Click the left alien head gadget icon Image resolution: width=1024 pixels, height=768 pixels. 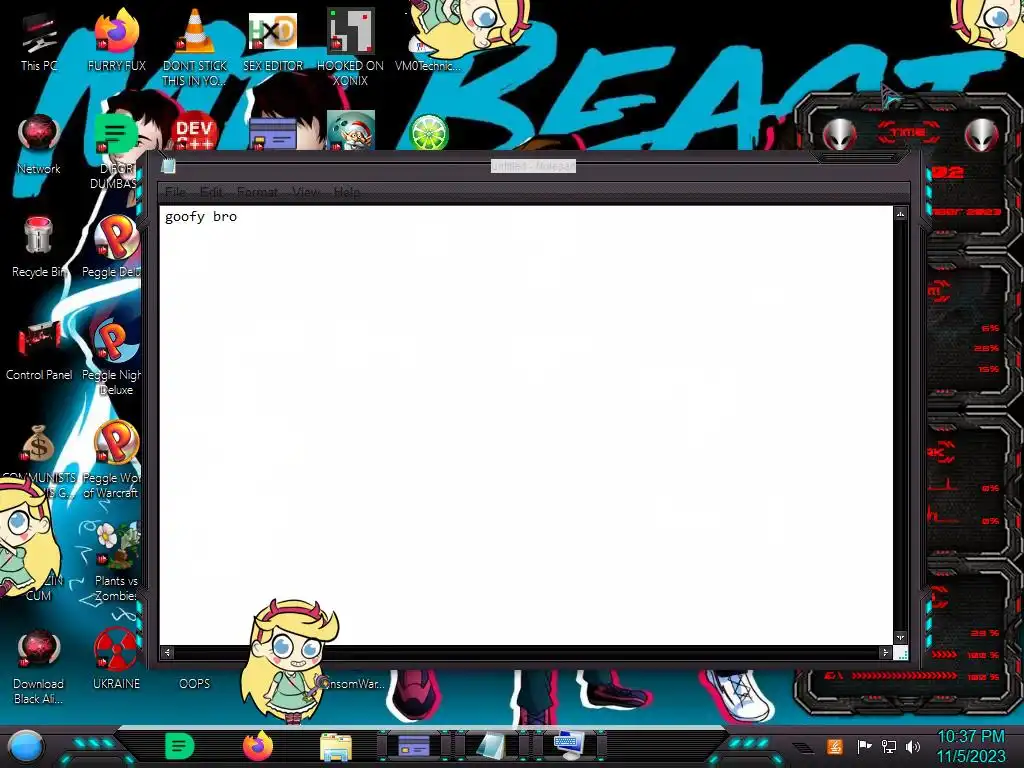tap(839, 135)
